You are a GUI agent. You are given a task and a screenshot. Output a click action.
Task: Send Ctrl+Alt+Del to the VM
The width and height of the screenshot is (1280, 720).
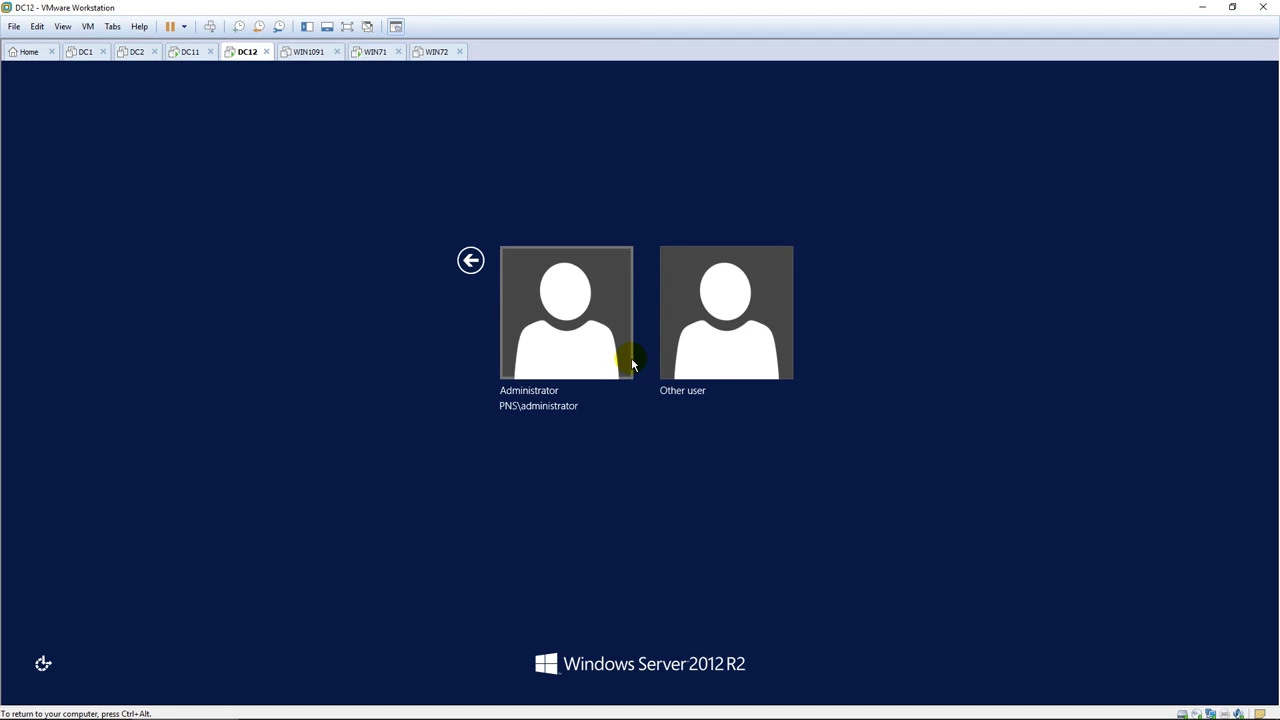point(210,26)
